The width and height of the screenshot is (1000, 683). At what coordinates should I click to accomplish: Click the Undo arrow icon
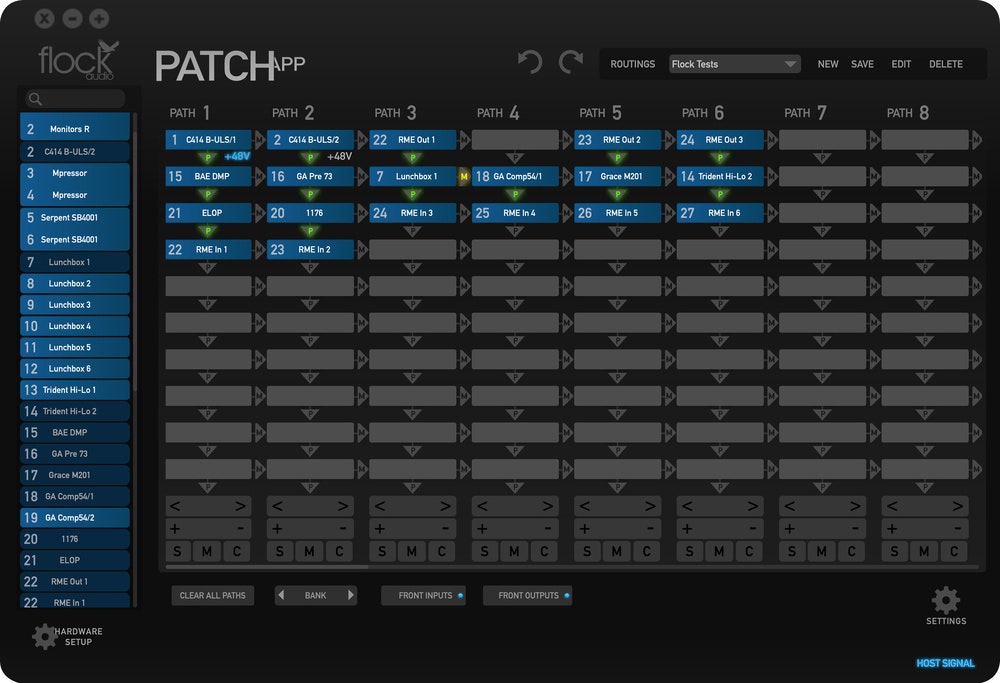point(530,61)
